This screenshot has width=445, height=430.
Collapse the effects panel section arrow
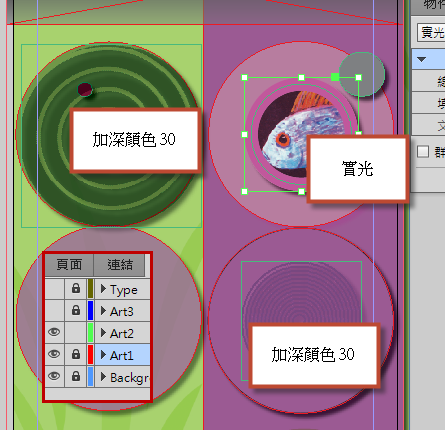pyautogui.click(x=422, y=60)
